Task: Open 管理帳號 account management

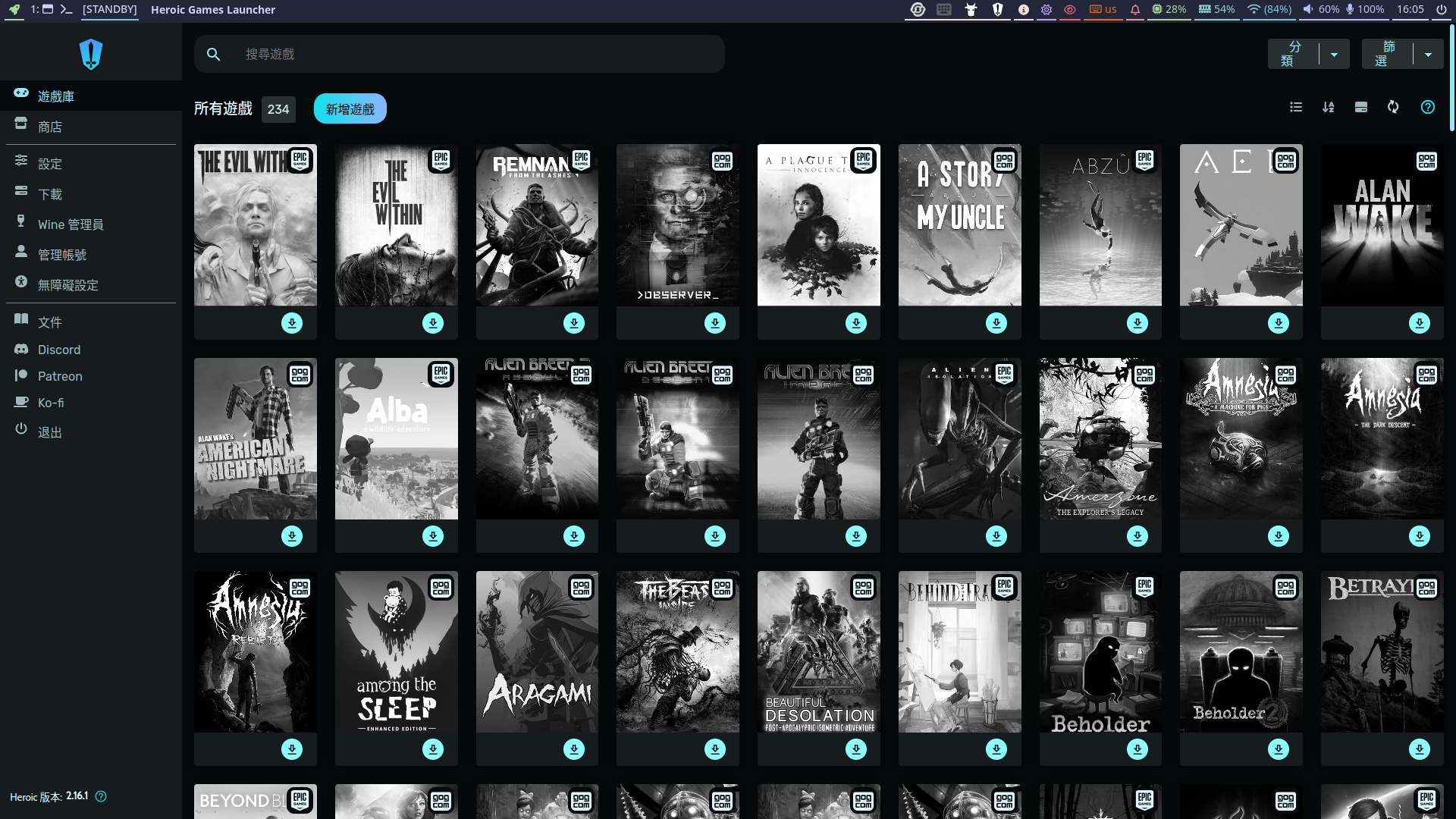Action: 91,254
